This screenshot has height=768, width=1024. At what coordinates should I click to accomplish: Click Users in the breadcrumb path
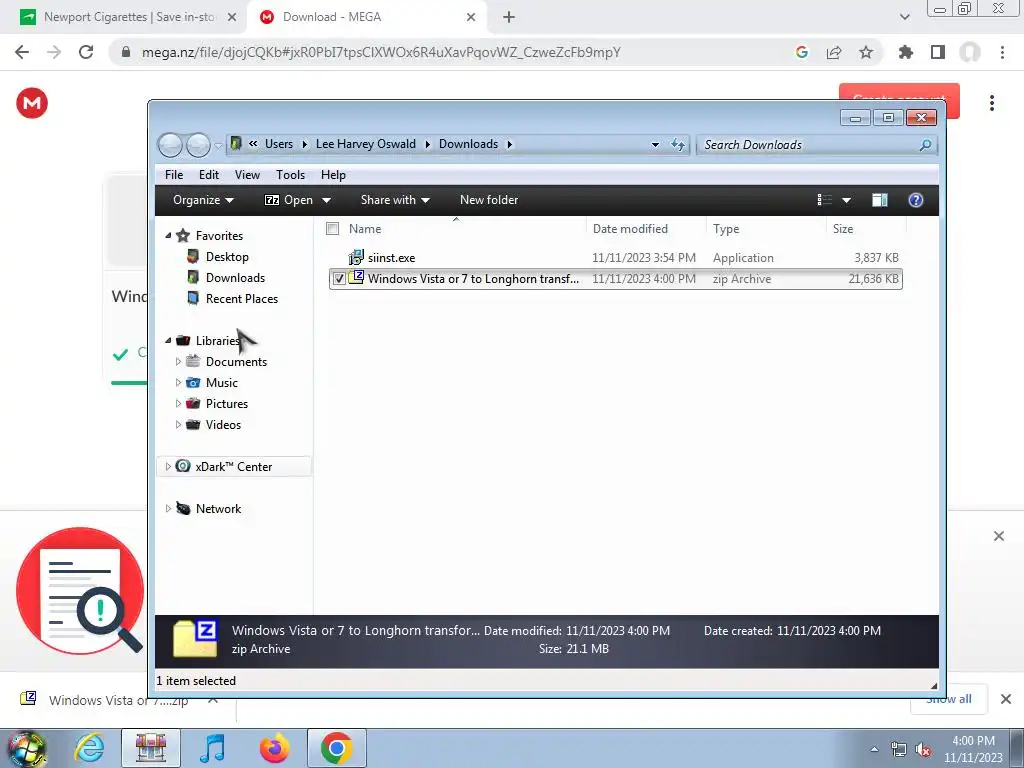click(279, 144)
